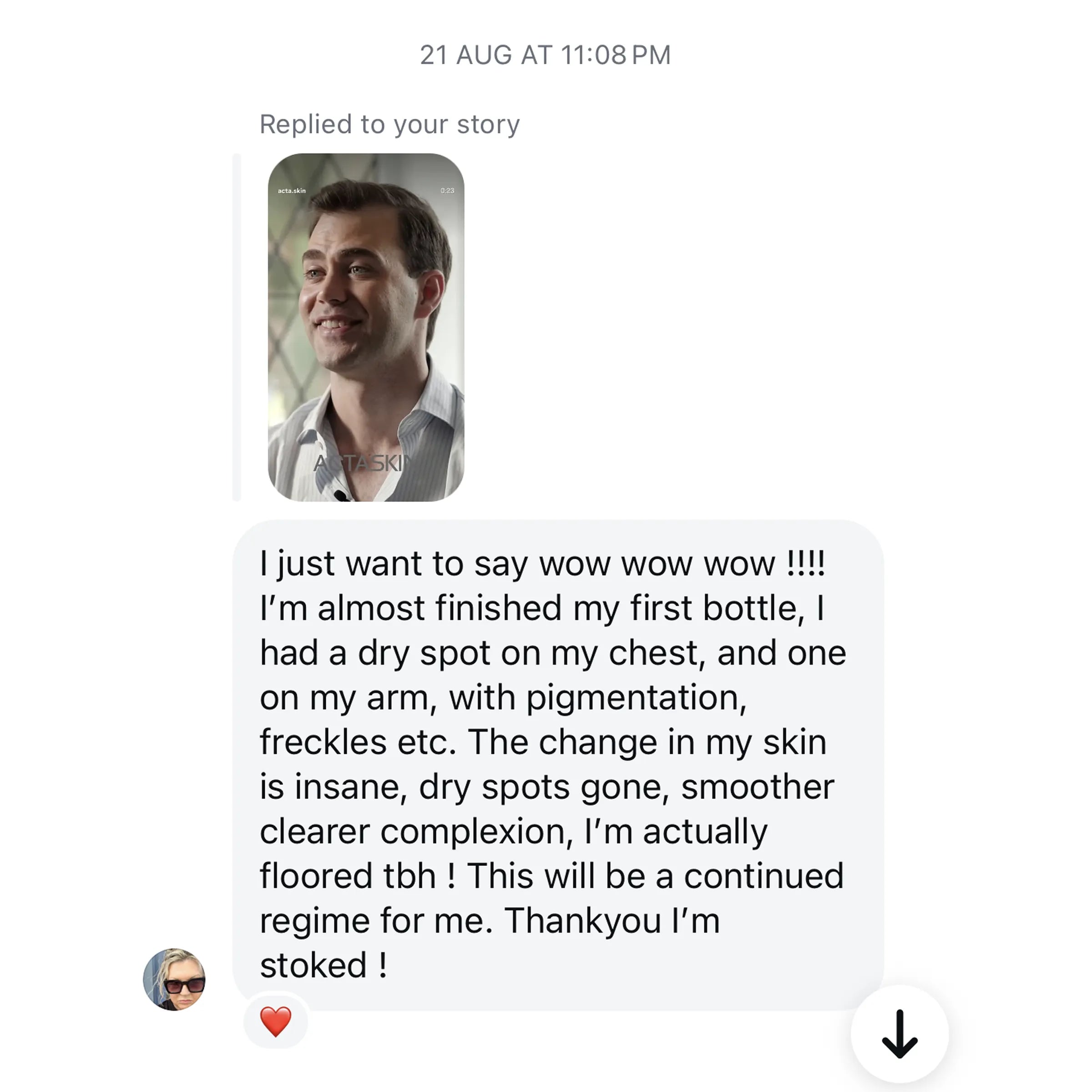Viewport: 1092px width, 1092px height.
Task: Tap the "Replied to your story" label
Action: pyautogui.click(x=389, y=124)
